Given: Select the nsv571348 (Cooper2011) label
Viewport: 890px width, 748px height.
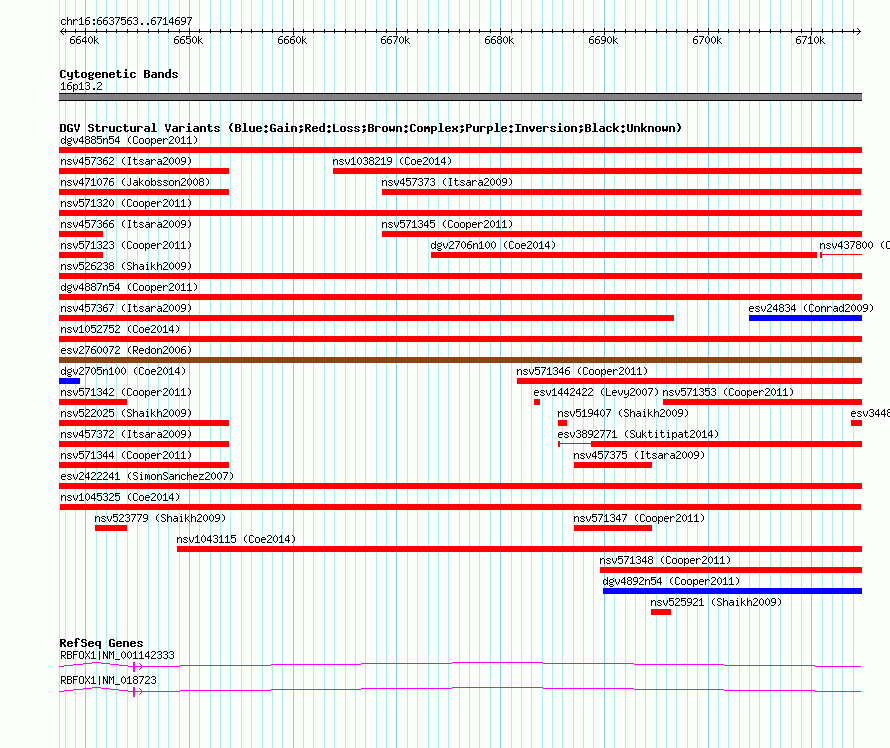Looking at the screenshot, I should 665,560.
